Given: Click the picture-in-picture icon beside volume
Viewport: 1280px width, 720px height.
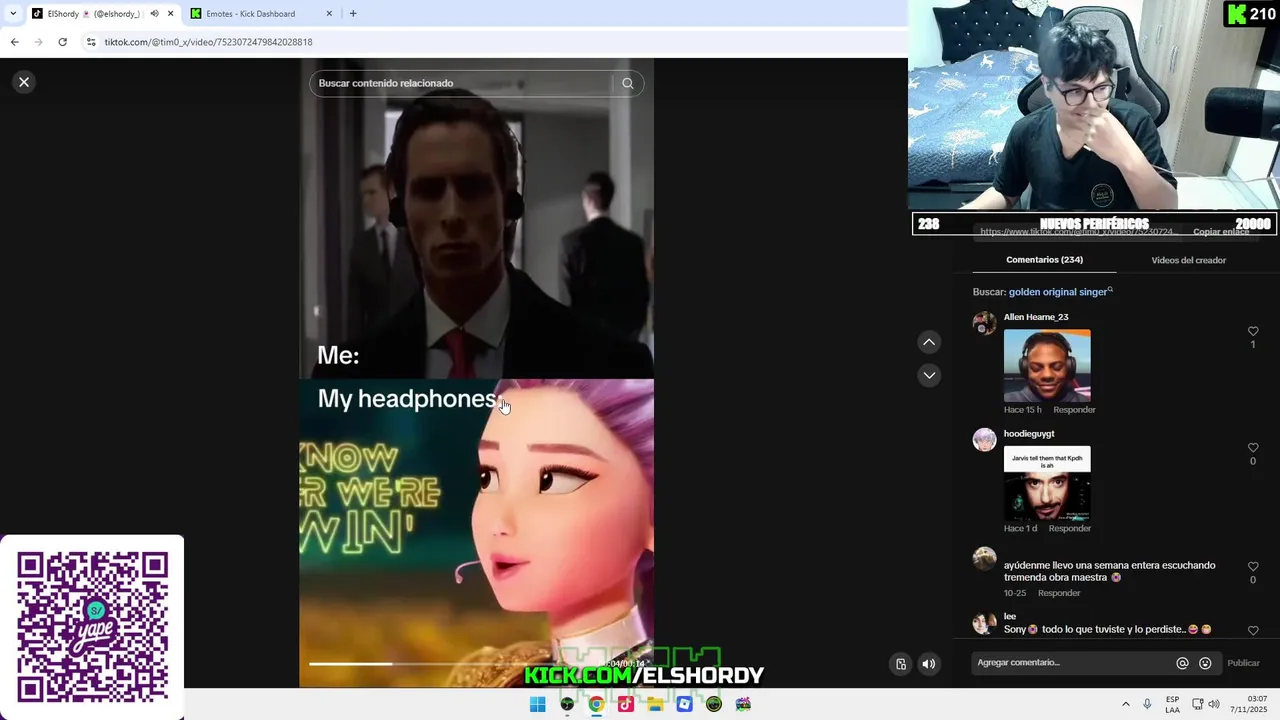Looking at the screenshot, I should [901, 664].
